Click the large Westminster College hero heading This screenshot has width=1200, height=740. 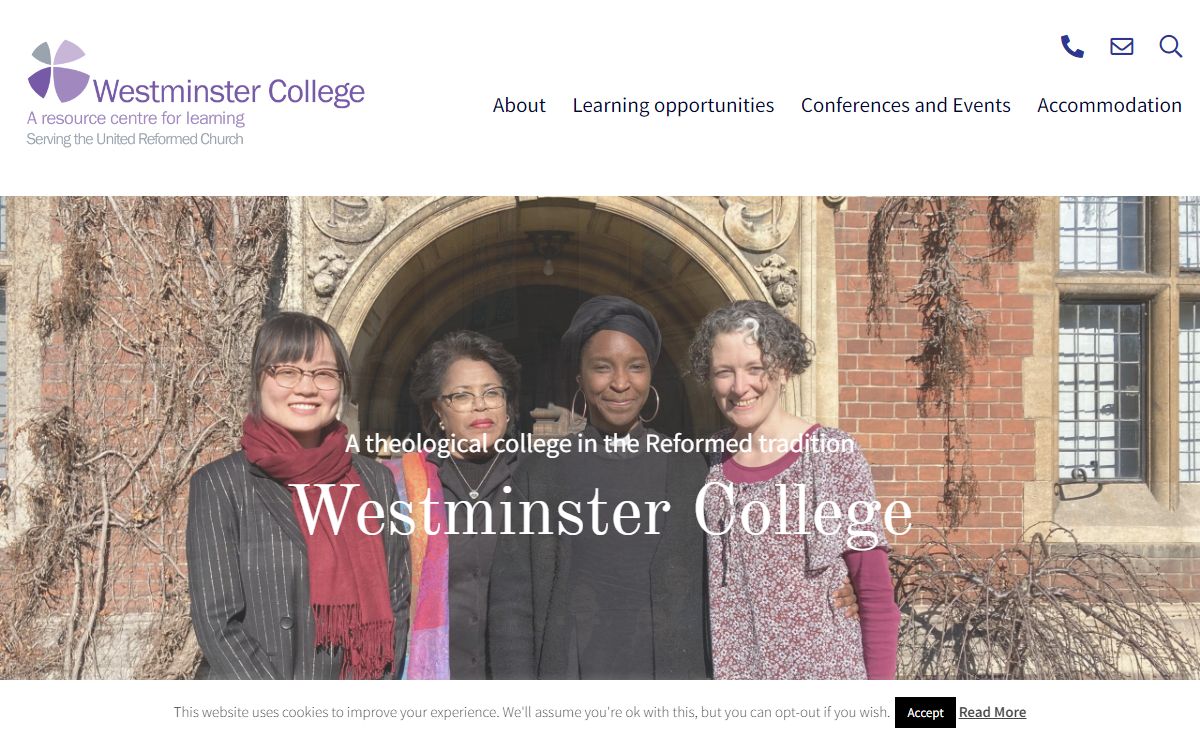click(x=602, y=511)
